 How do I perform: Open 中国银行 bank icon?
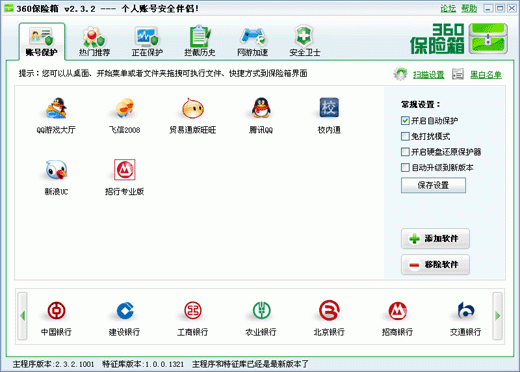[x=56, y=310]
